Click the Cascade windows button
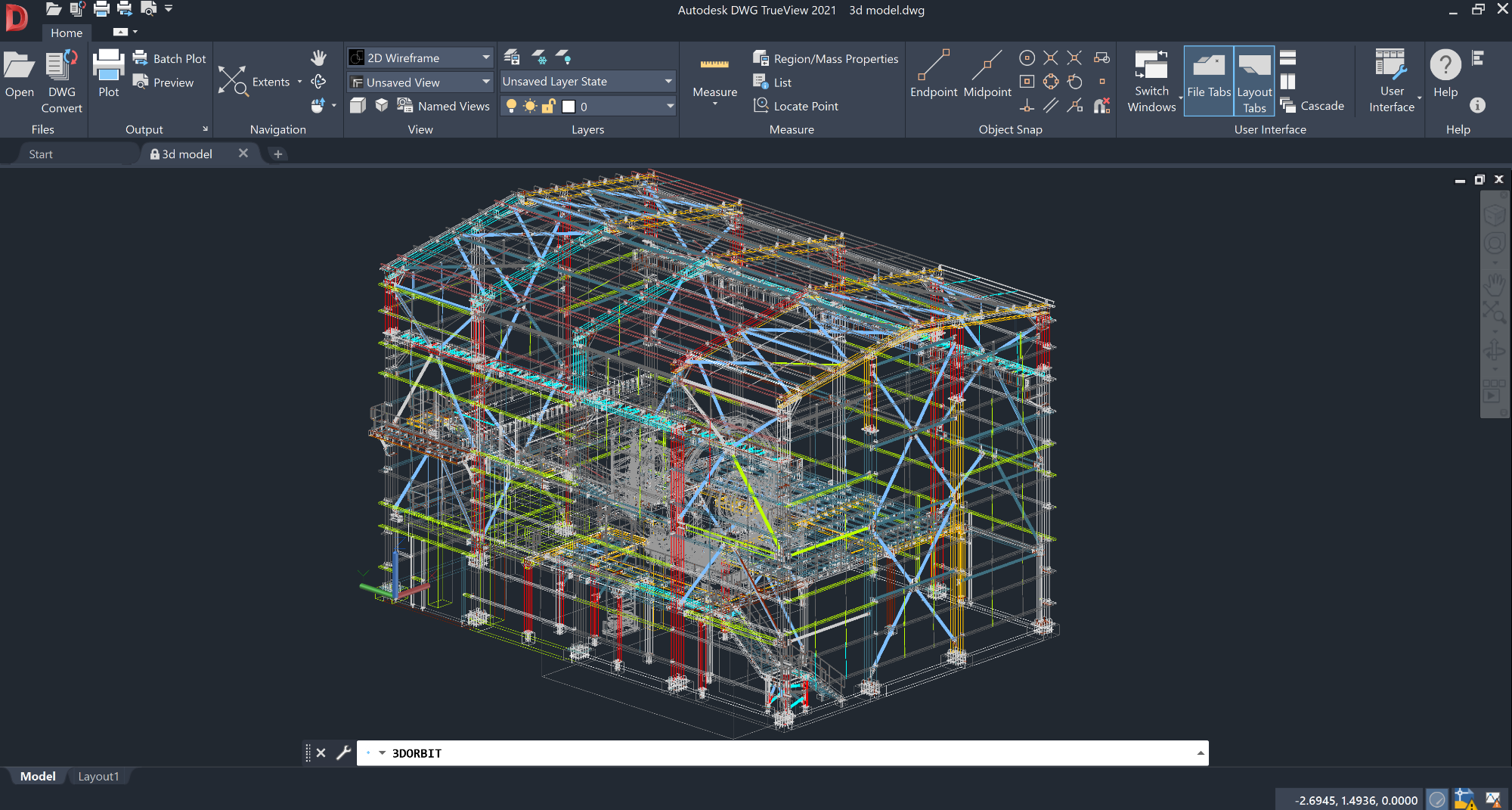Screen dimensions: 1512x810 (1312, 106)
